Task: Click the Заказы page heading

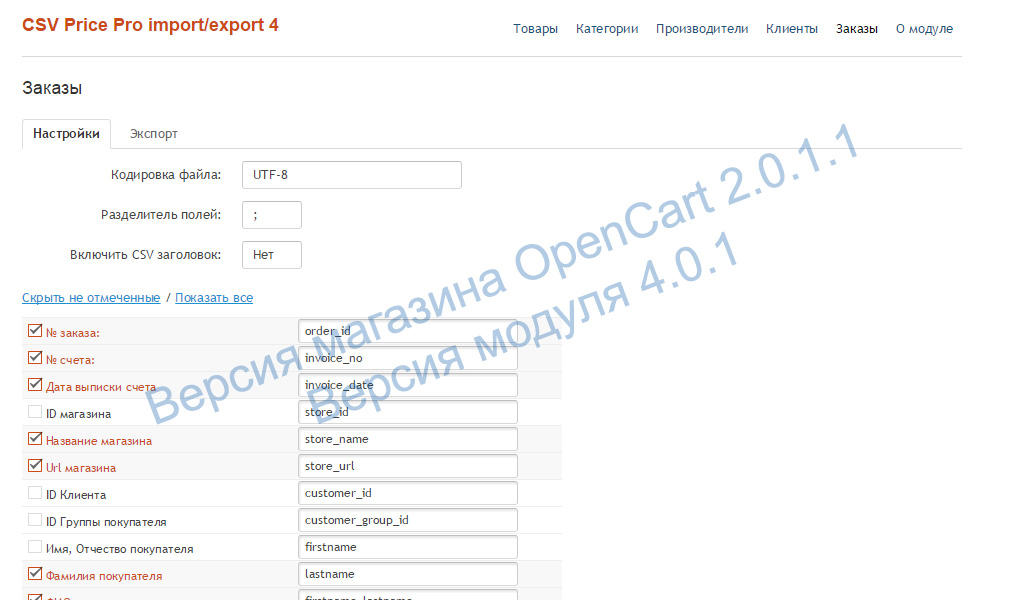Action: (x=52, y=88)
